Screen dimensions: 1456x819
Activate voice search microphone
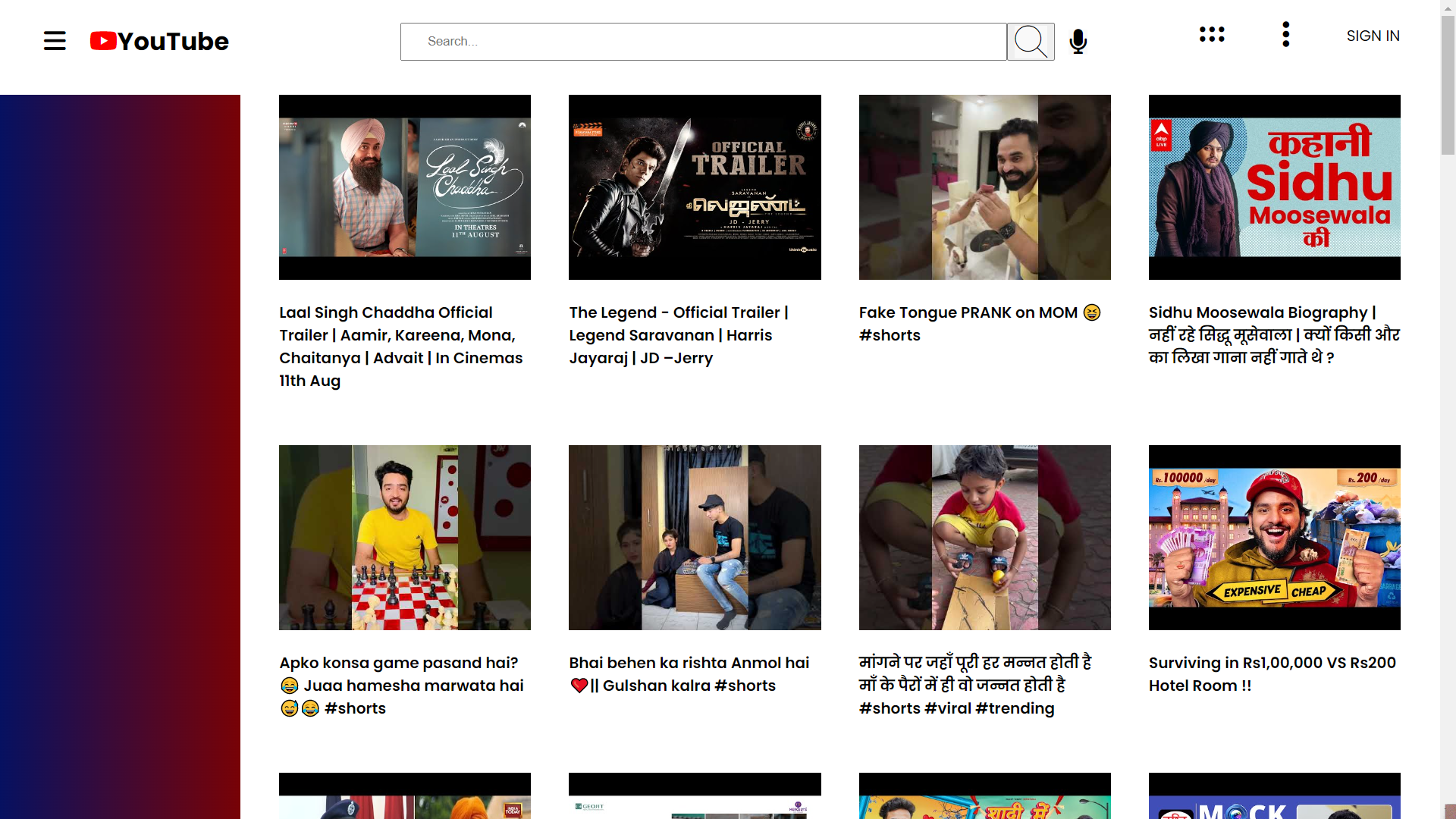click(1078, 42)
